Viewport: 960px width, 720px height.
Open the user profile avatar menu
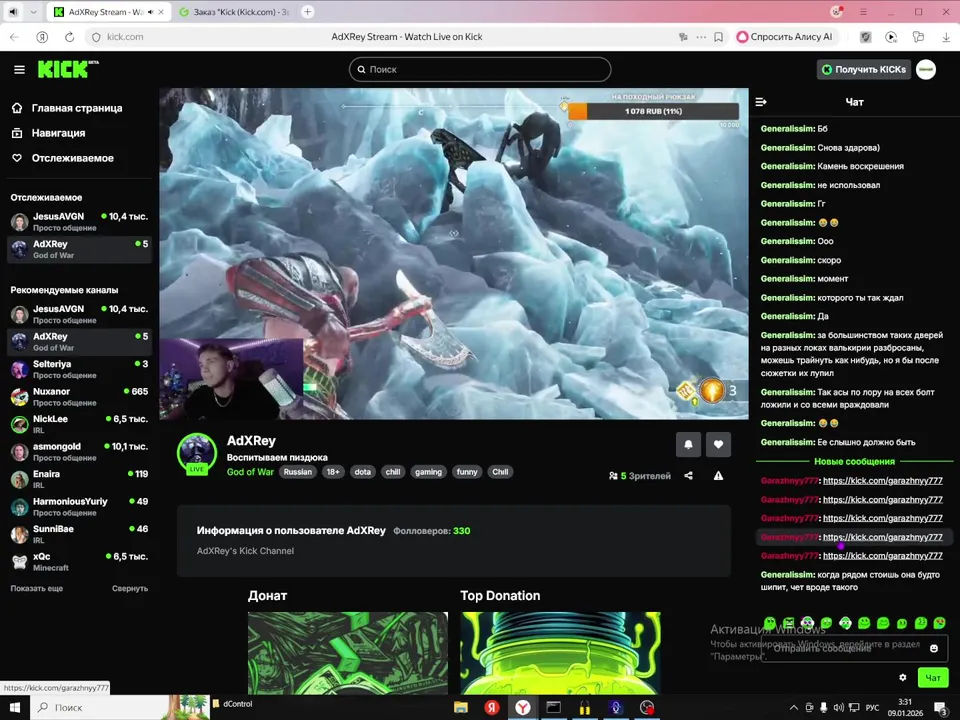tap(926, 69)
